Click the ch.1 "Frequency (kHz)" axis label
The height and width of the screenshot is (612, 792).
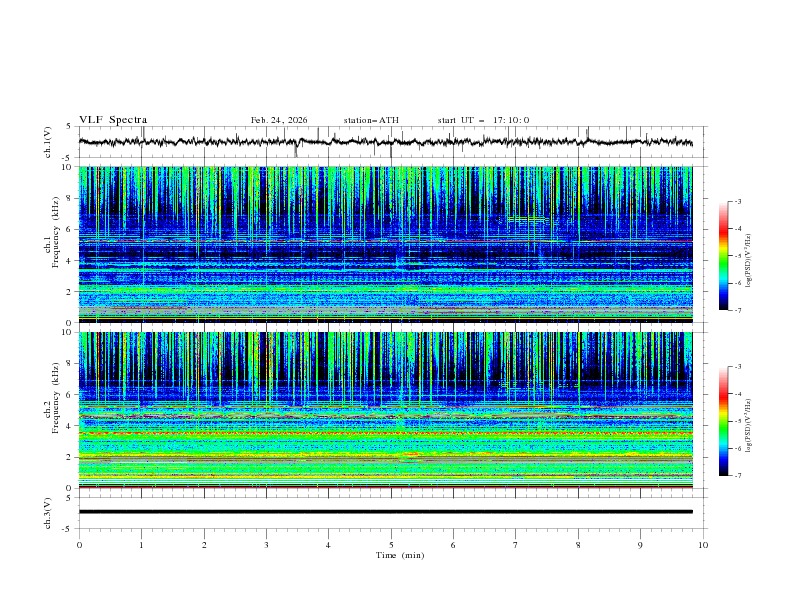55,233
